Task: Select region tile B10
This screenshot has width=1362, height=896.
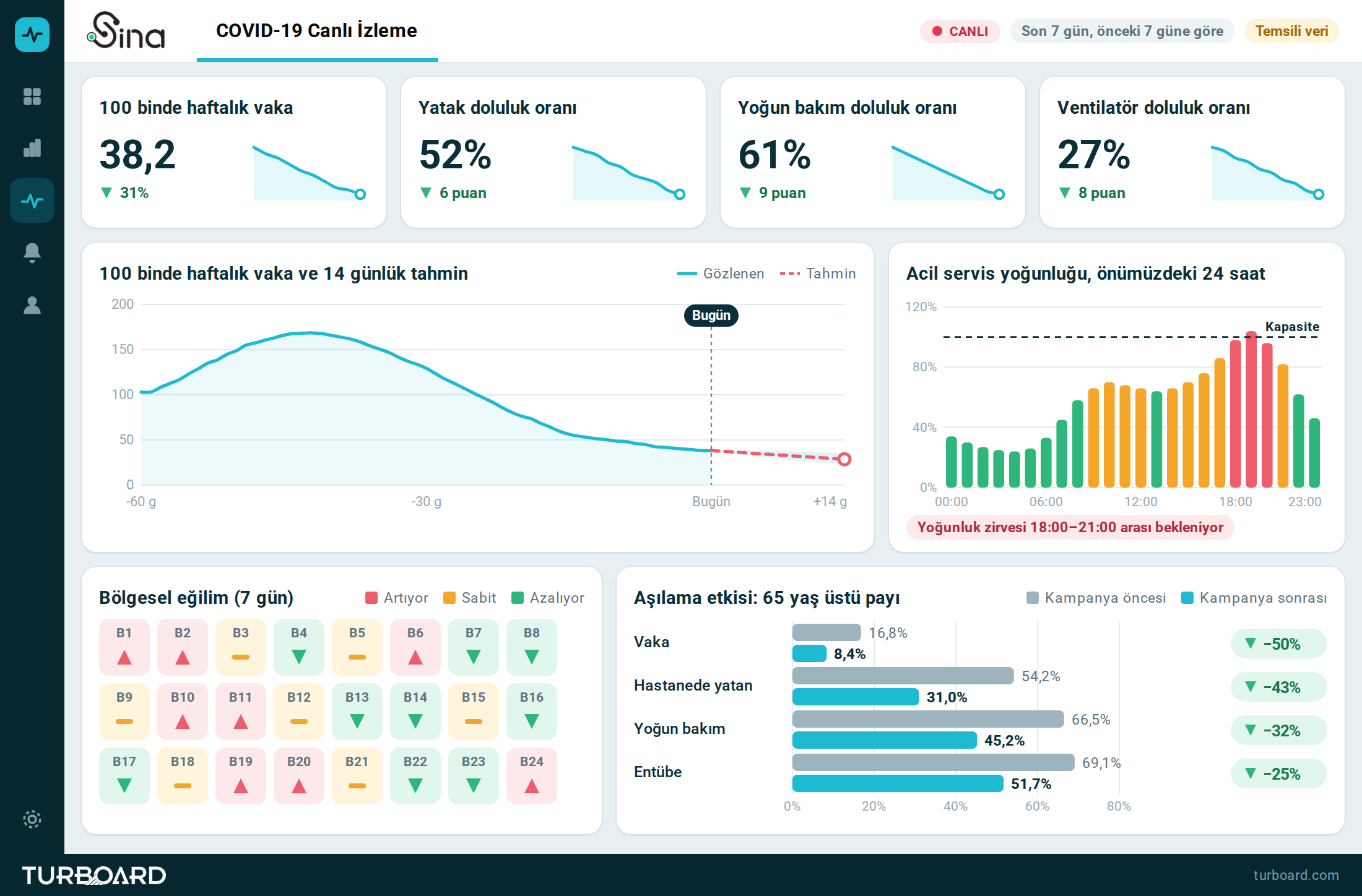Action: pyautogui.click(x=183, y=712)
